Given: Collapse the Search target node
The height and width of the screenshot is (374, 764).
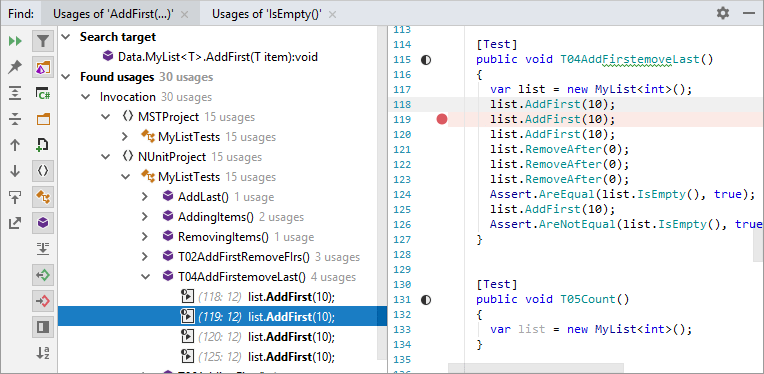Looking at the screenshot, I should point(67,37).
